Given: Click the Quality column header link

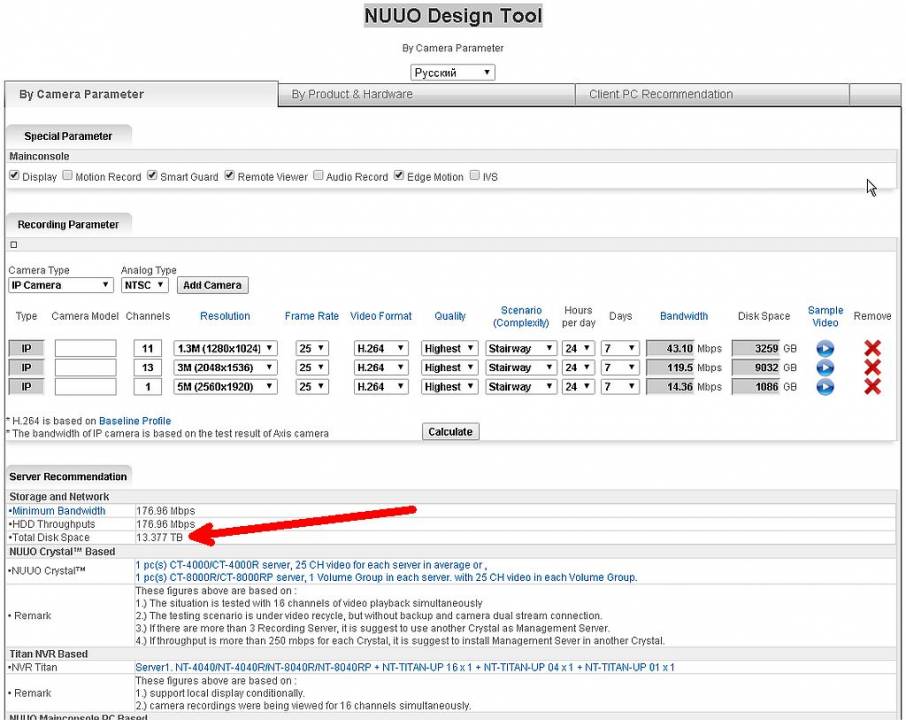Looking at the screenshot, I should pyautogui.click(x=450, y=316).
